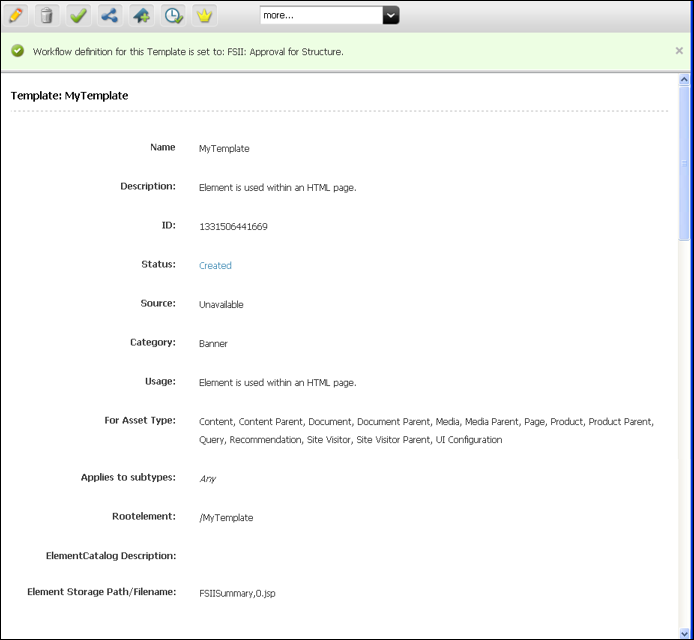
Task: Click inside the 'more...' combo box field
Action: (321, 15)
